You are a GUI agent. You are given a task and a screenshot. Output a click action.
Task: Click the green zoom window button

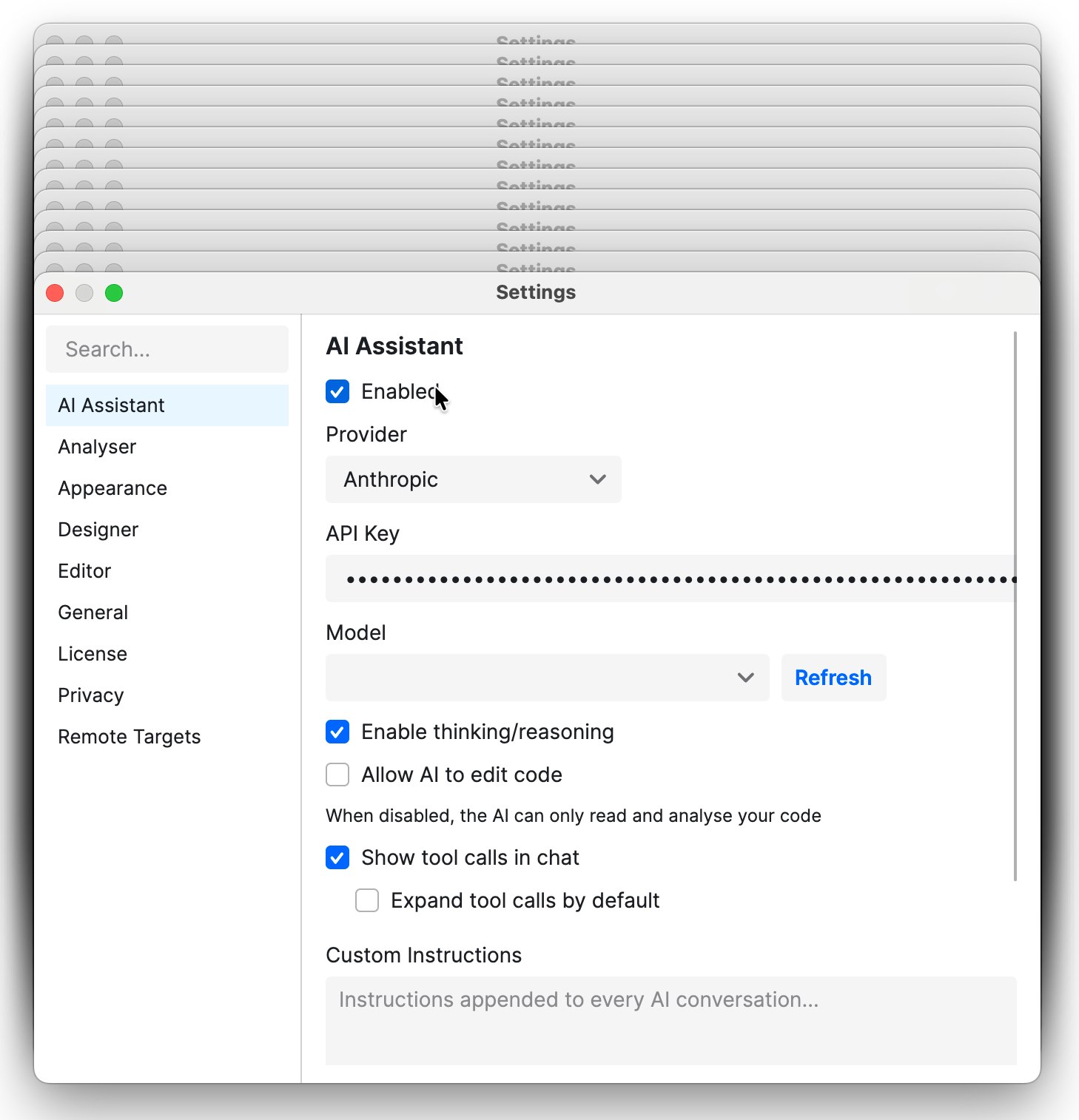(114, 293)
